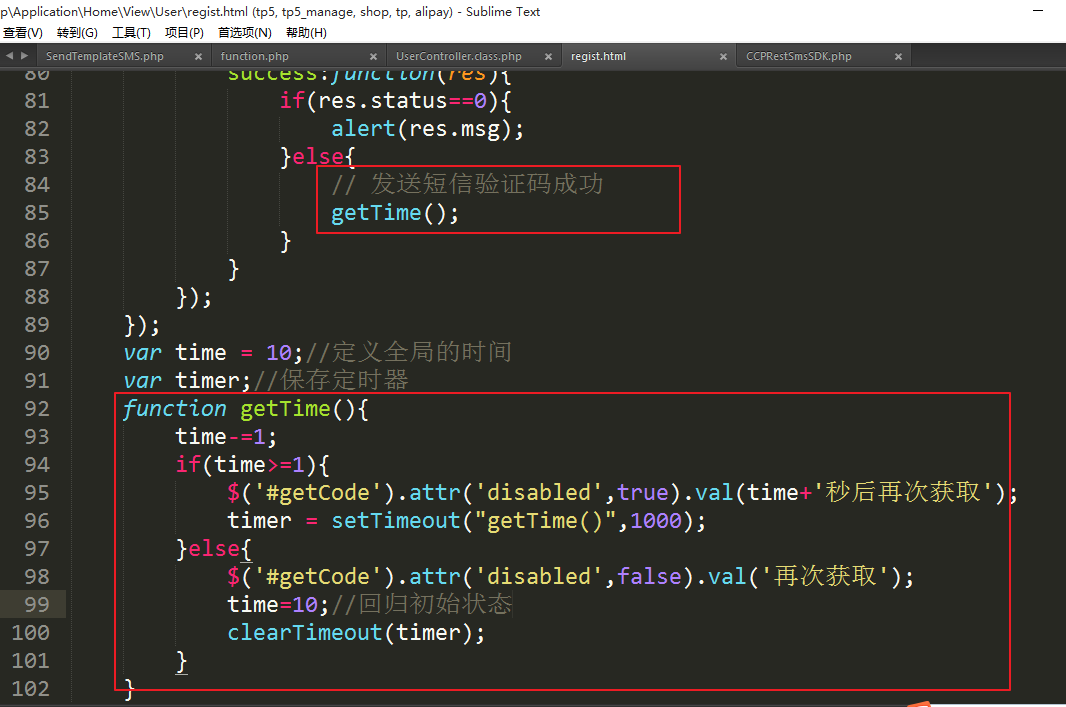Close the SendTemplateSMS.php tab
1066x707 pixels.
(x=198, y=57)
